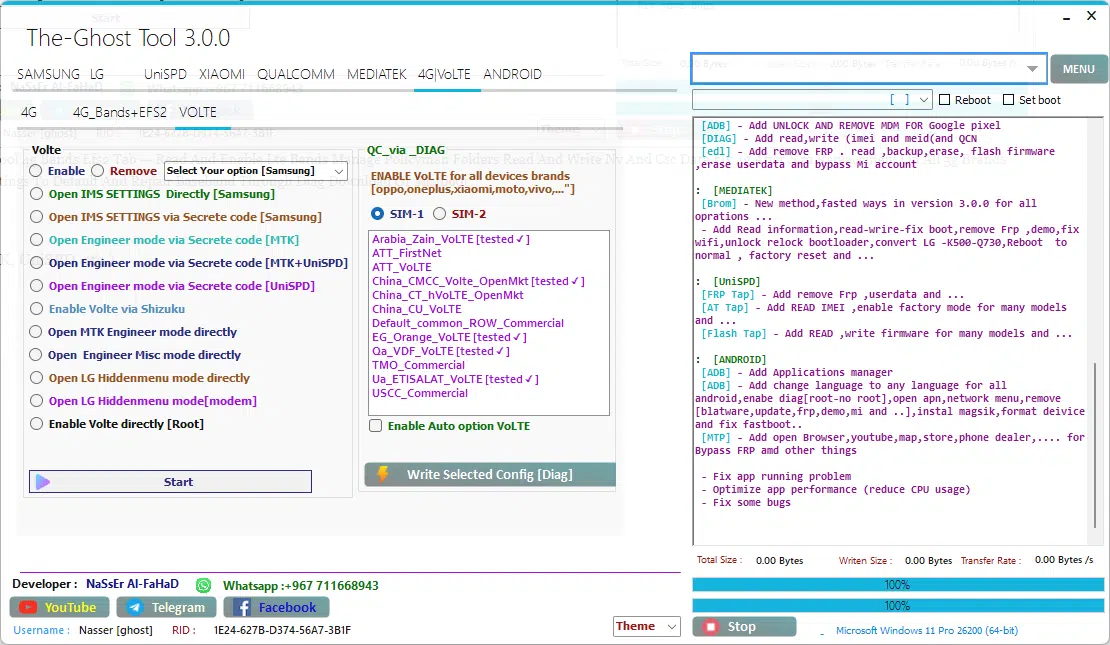Toggle the Reboot checkbox
1110x645 pixels.
(944, 100)
